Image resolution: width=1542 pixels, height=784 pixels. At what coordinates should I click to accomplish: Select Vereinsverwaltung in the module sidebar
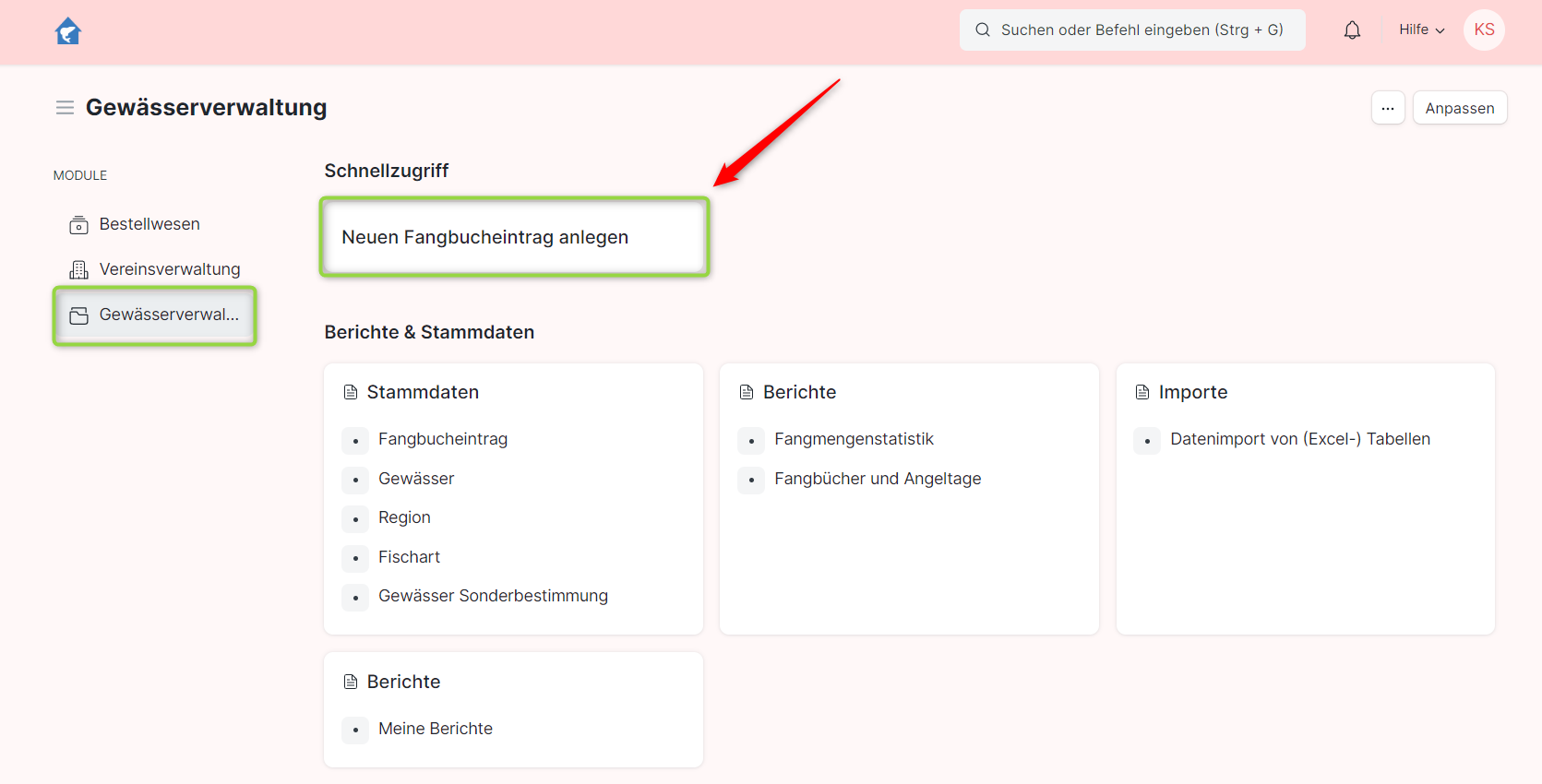coord(170,269)
